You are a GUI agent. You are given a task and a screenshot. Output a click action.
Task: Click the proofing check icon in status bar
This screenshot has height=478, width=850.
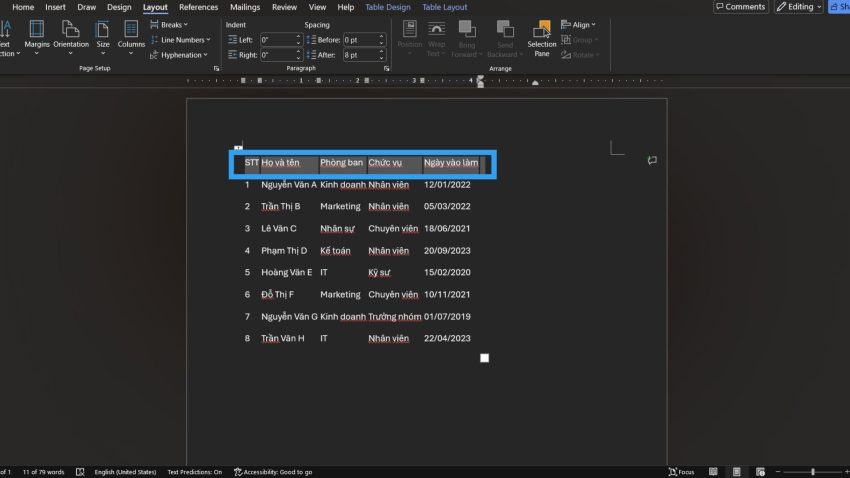point(80,472)
